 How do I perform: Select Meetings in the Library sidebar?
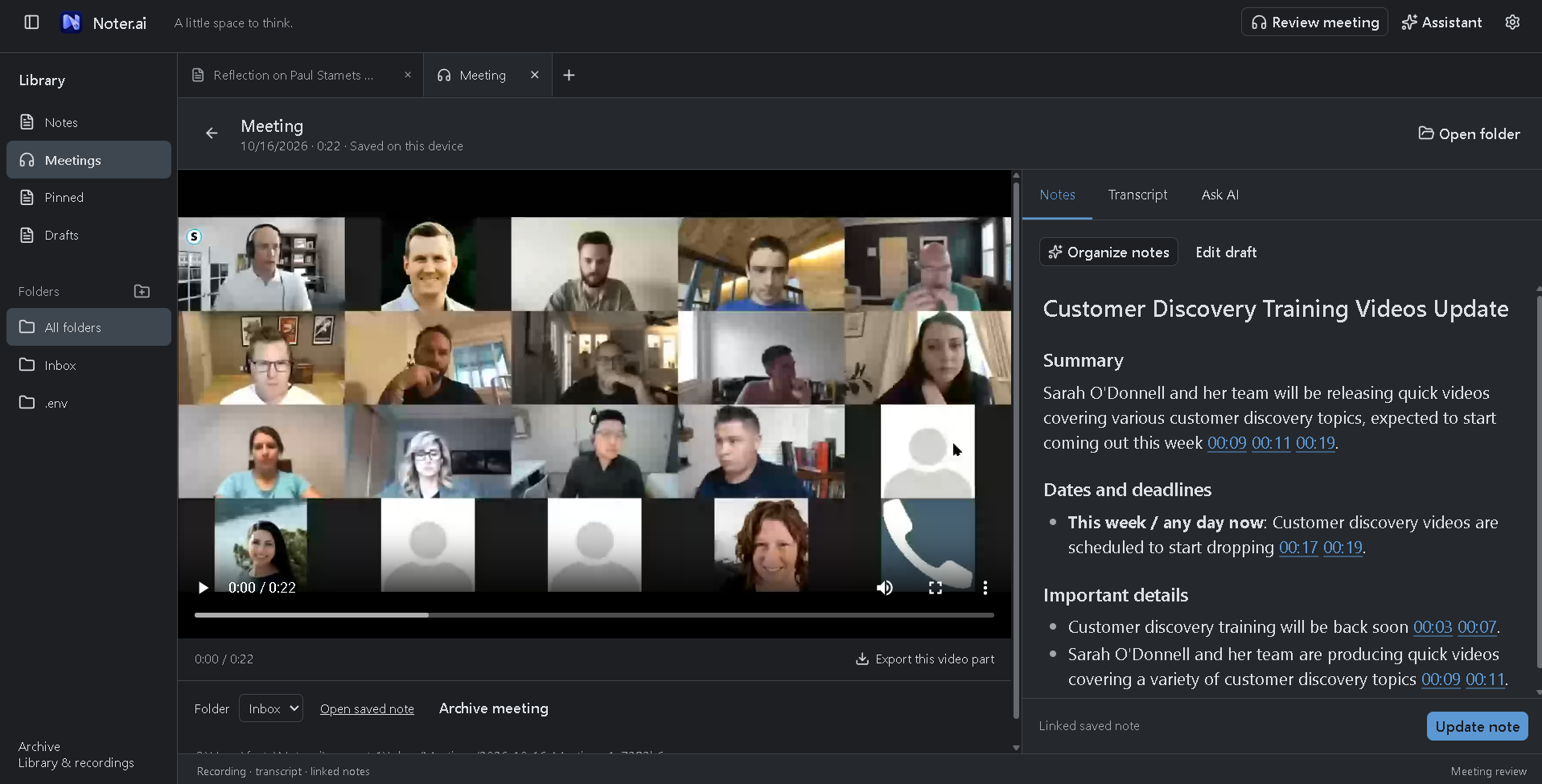(x=88, y=160)
